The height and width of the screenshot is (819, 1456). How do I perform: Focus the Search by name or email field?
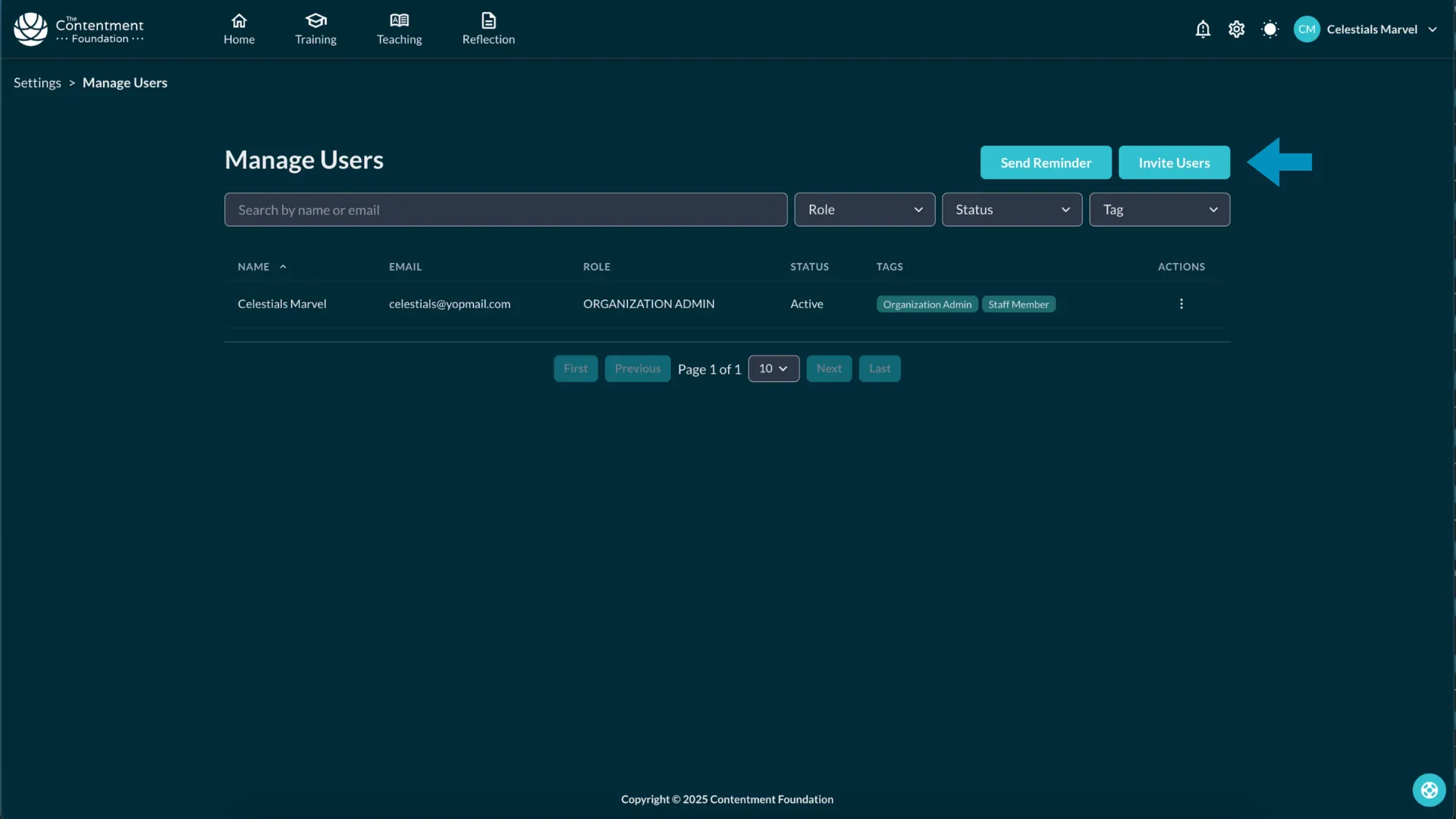pyautogui.click(x=506, y=210)
